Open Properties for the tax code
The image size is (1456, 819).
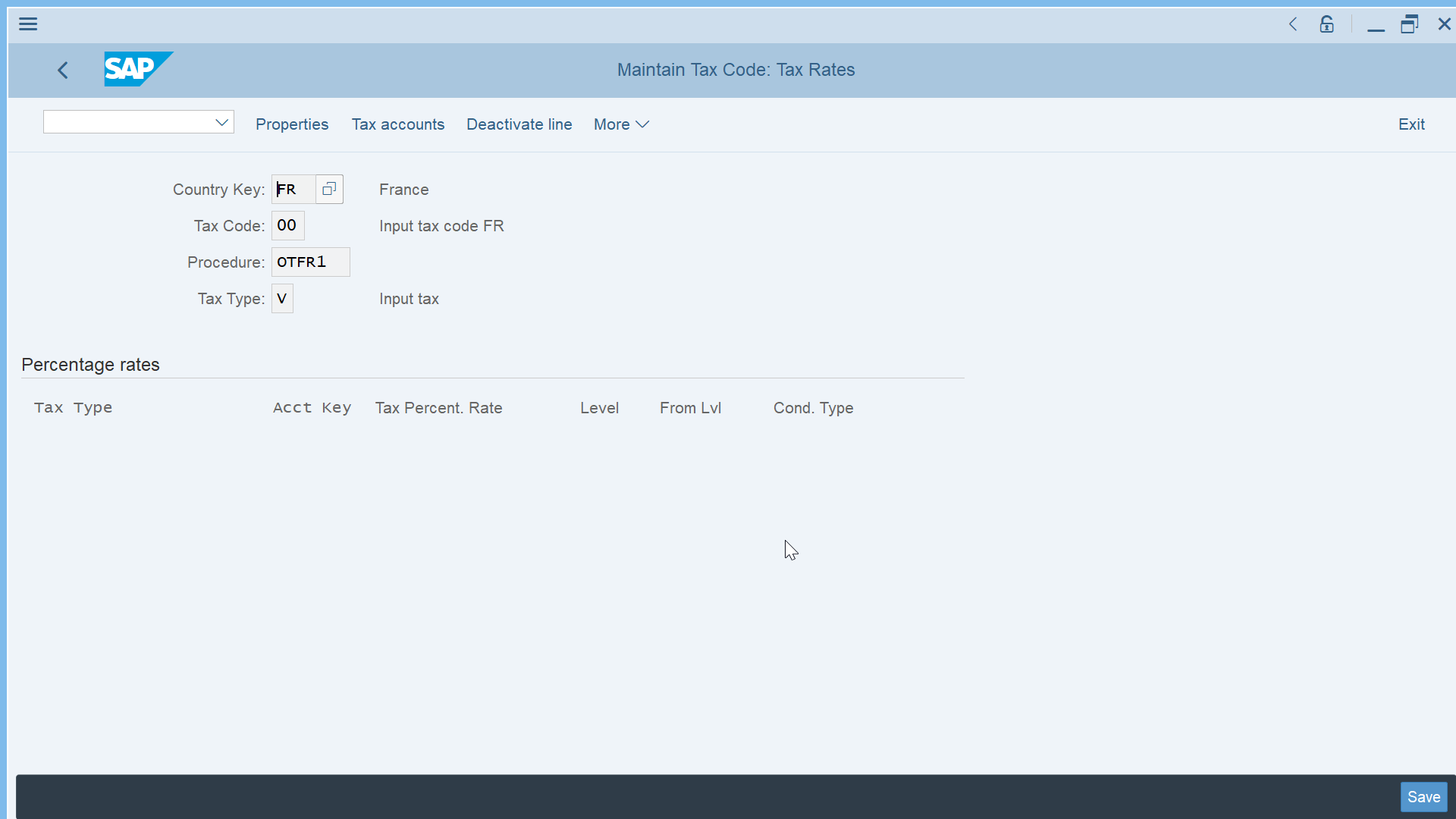292,124
